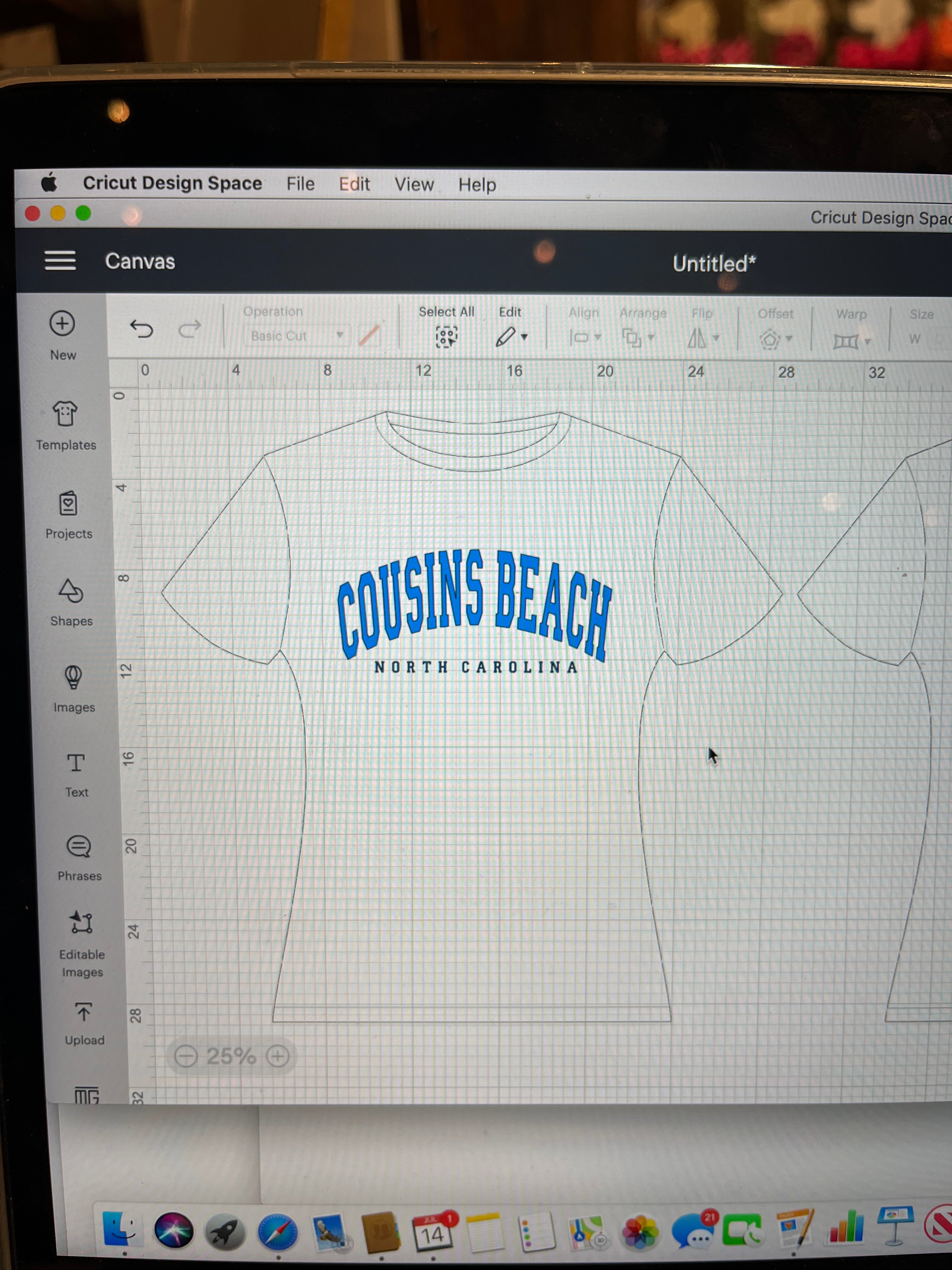Zoom in with the plus button
The width and height of the screenshot is (952, 1270).
(x=278, y=1056)
